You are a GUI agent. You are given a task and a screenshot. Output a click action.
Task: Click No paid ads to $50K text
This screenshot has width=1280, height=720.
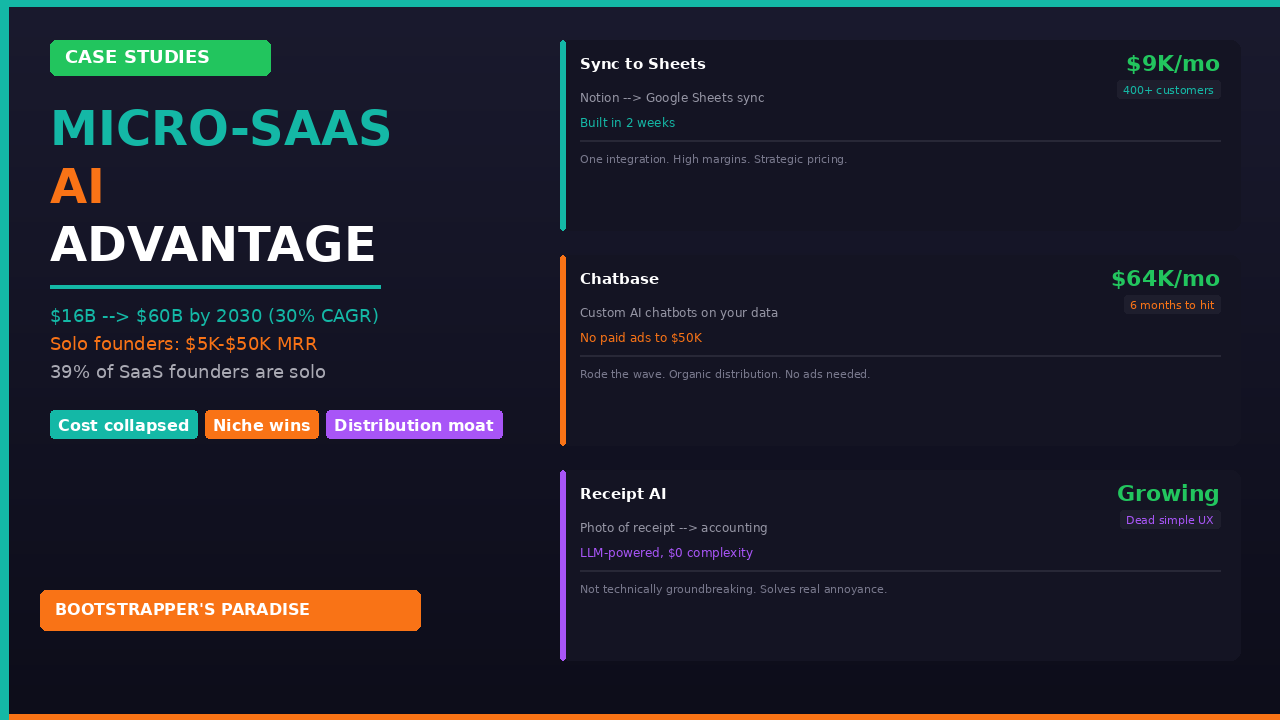(640, 338)
